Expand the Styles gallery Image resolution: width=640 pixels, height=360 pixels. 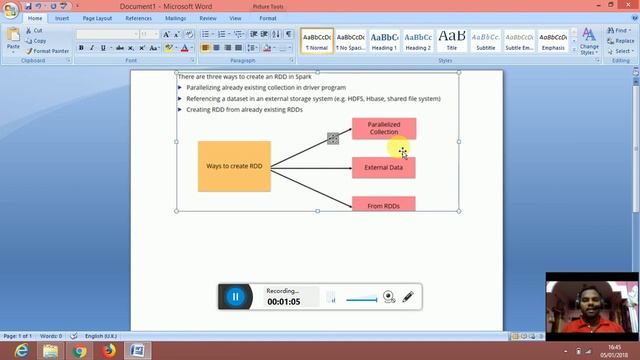[x=574, y=50]
